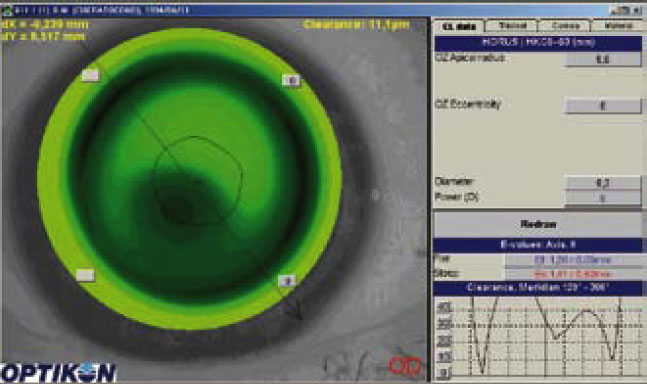Image resolution: width=647 pixels, height=384 pixels.
Task: Switch to the CL data tab
Action: 459,26
